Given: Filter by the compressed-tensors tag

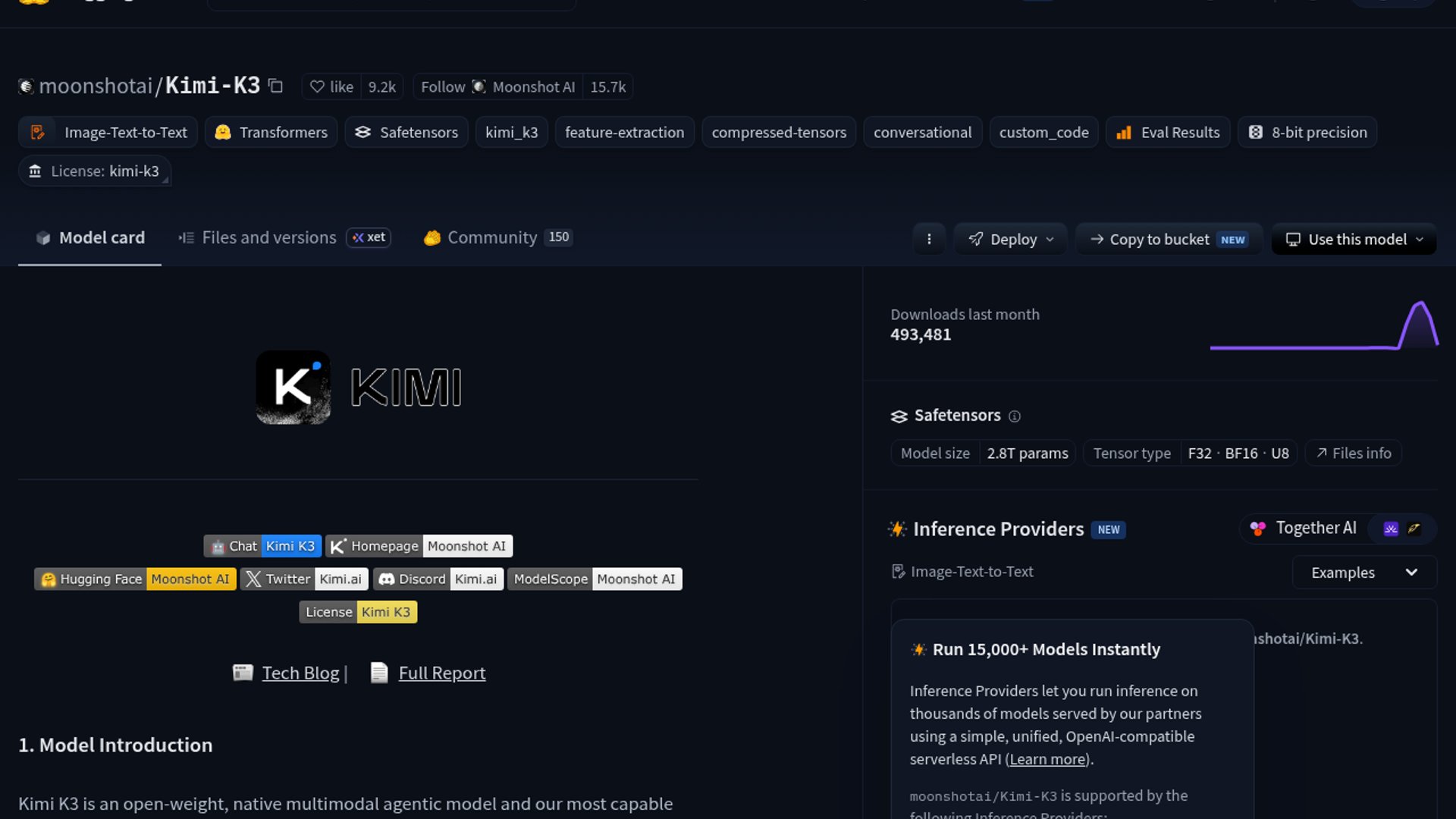Looking at the screenshot, I should (779, 132).
